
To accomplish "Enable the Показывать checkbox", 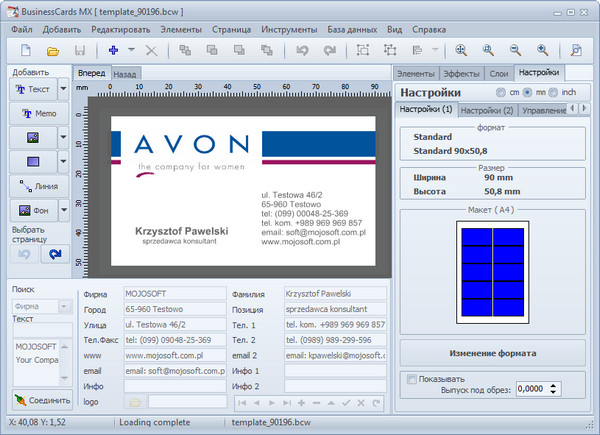I will (x=412, y=379).
